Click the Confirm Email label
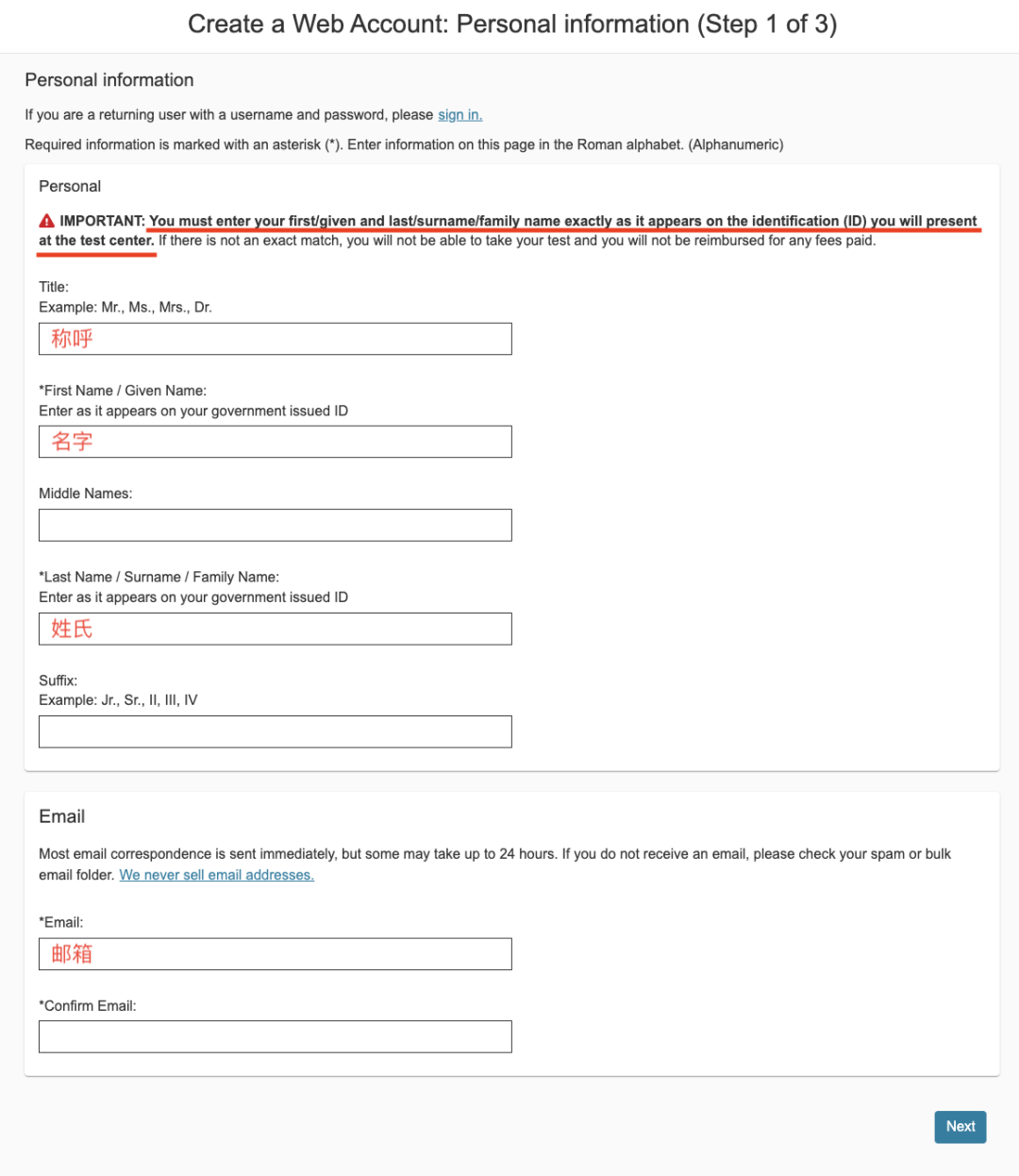Screen dimensions: 1019x1176 click(88, 1006)
